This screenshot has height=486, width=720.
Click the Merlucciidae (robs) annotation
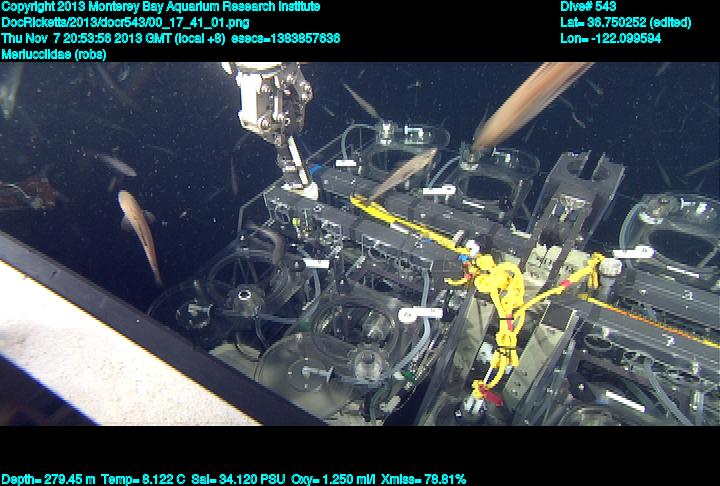click(x=54, y=54)
